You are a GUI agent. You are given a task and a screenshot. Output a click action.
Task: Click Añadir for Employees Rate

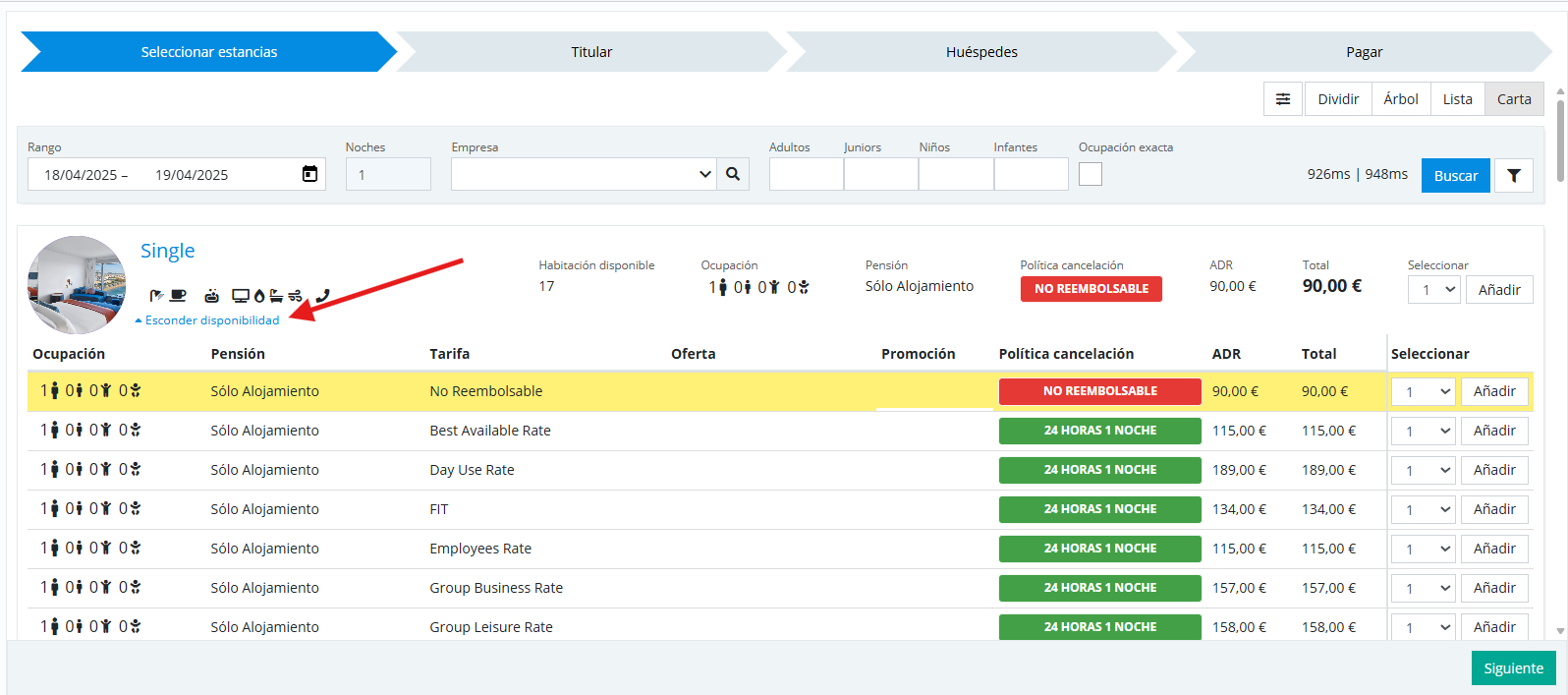tap(1494, 549)
